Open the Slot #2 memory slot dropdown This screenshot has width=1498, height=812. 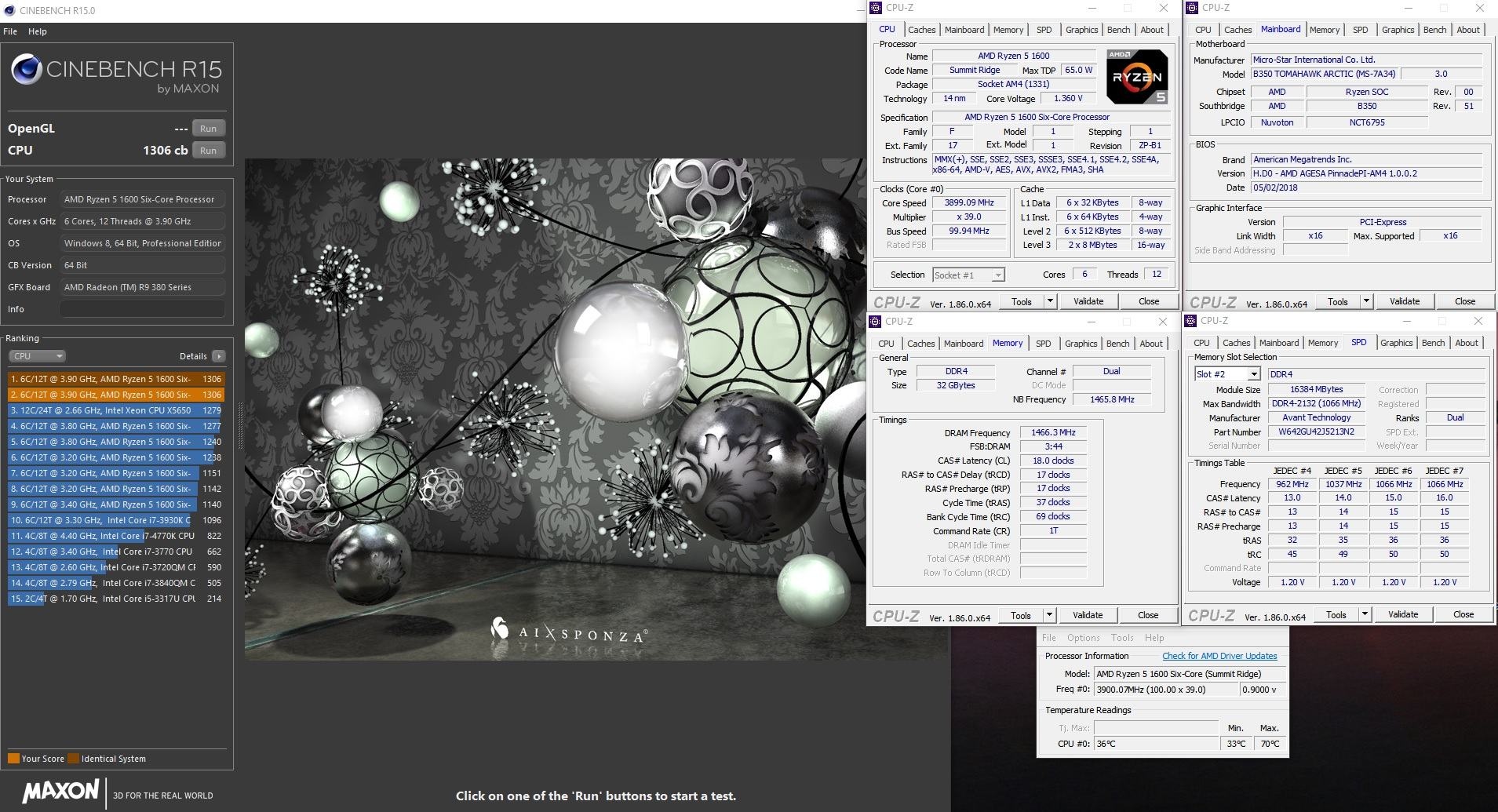1226,374
